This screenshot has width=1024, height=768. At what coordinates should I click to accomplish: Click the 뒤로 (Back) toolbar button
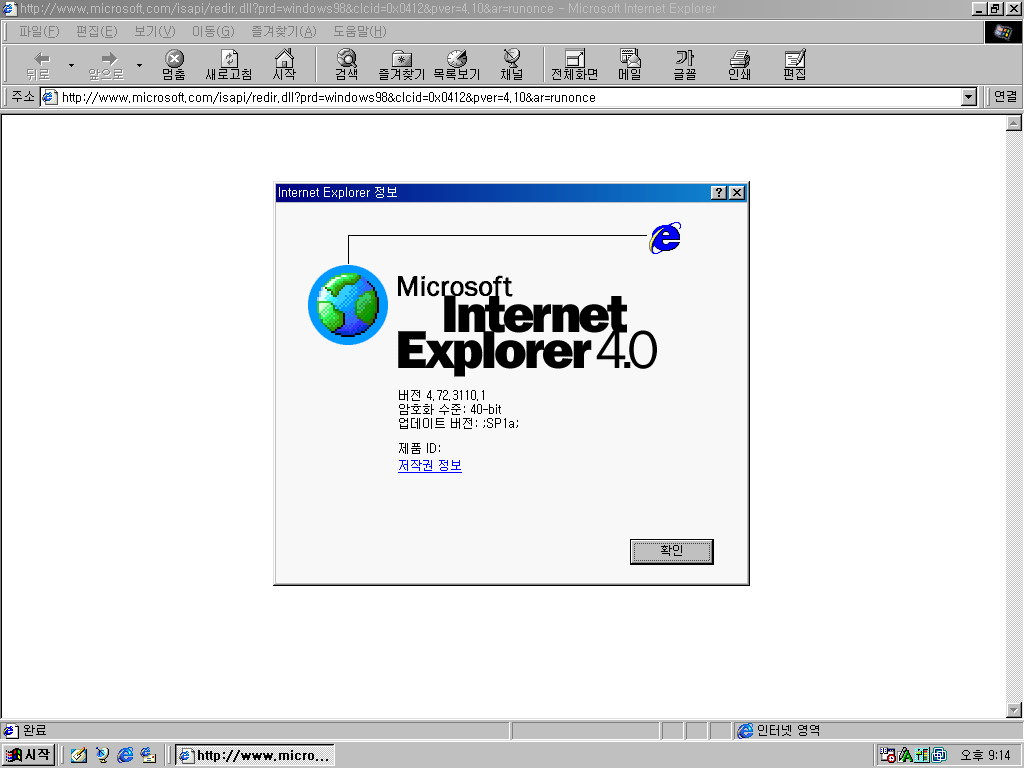coord(38,65)
